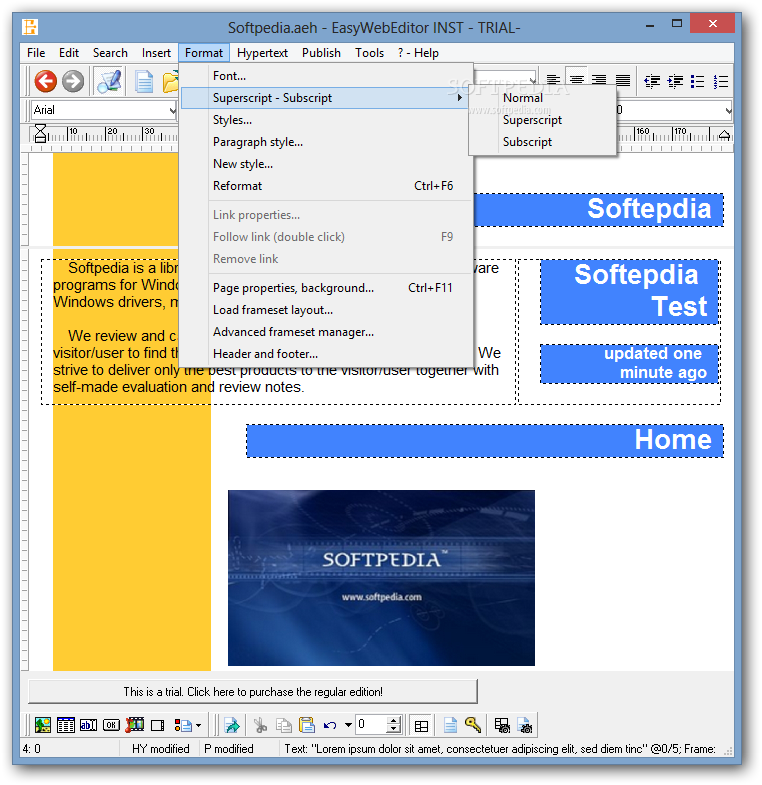Open the ? - Help menu
Screen dimensions: 762x785
[418, 53]
